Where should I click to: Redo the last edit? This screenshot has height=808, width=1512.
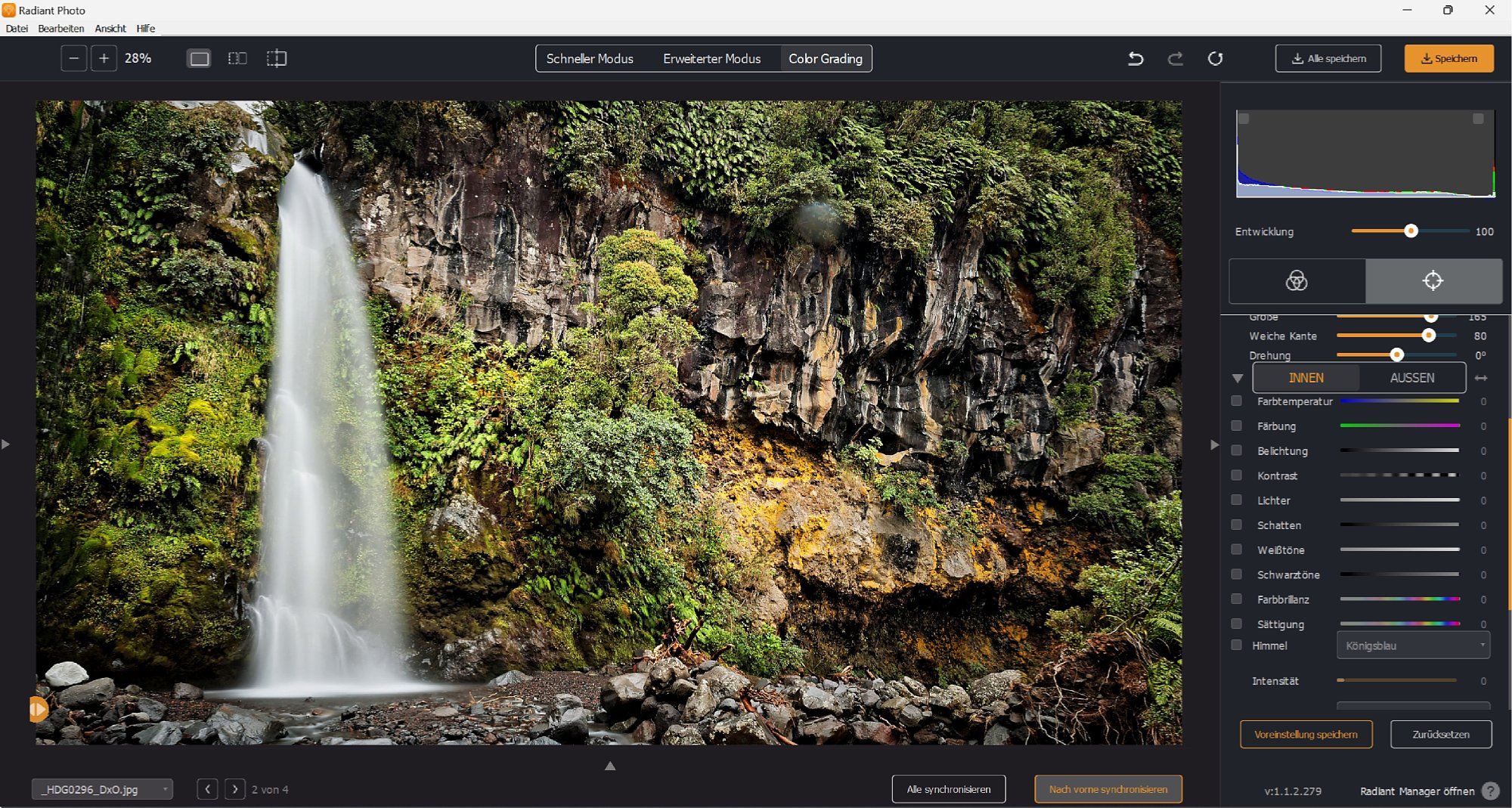[x=1176, y=58]
